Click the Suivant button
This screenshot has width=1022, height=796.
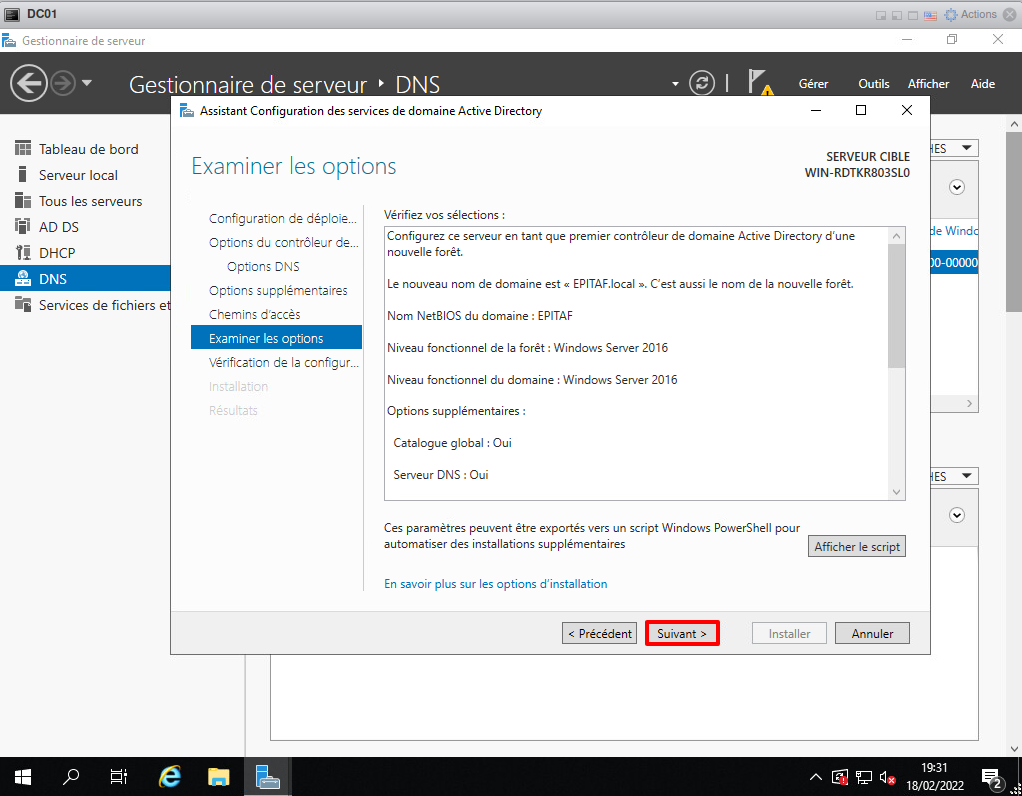(682, 633)
